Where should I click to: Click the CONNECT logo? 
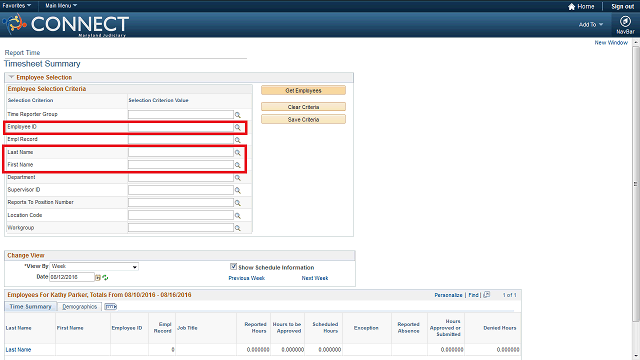66,25
